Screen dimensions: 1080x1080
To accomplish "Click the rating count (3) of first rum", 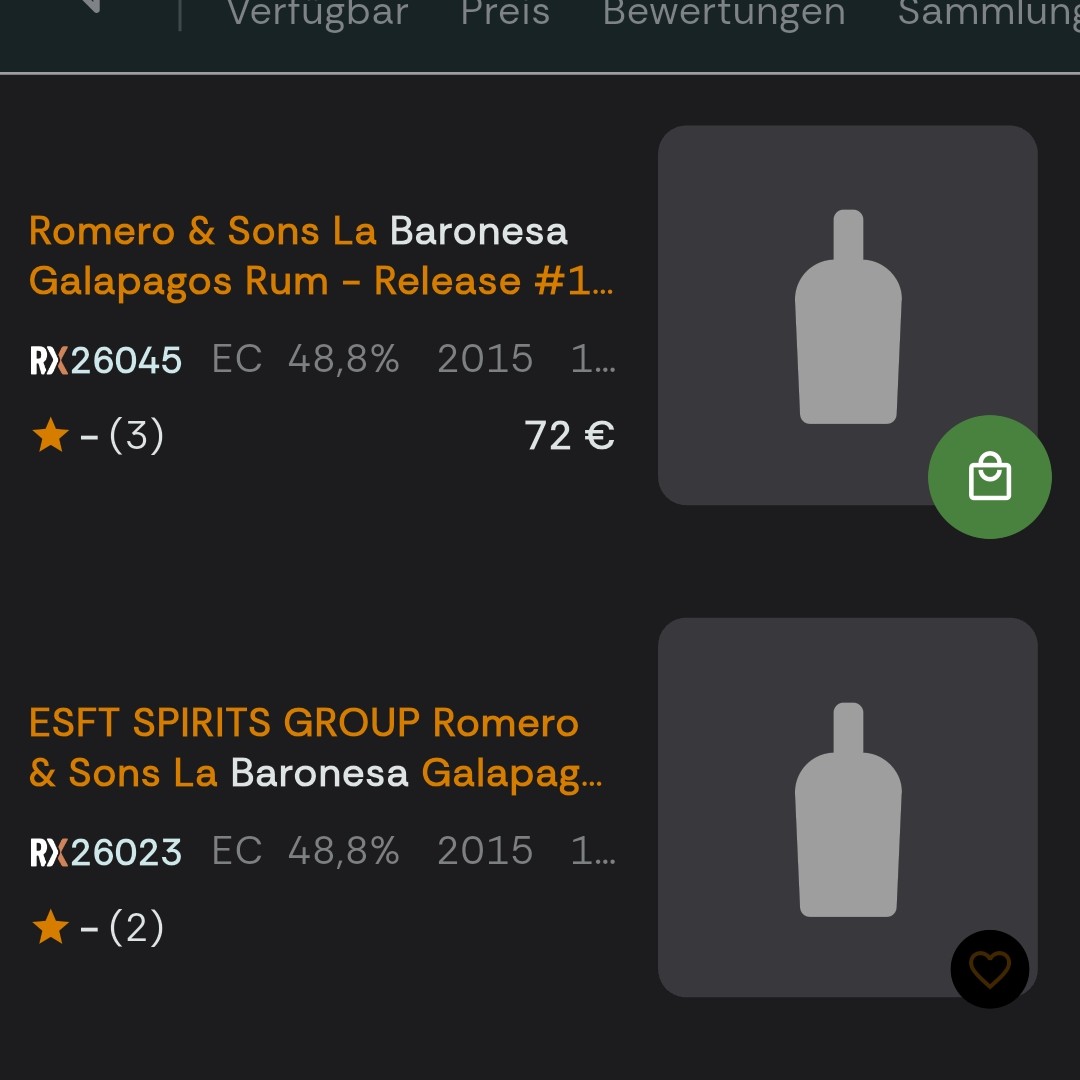I will [136, 436].
